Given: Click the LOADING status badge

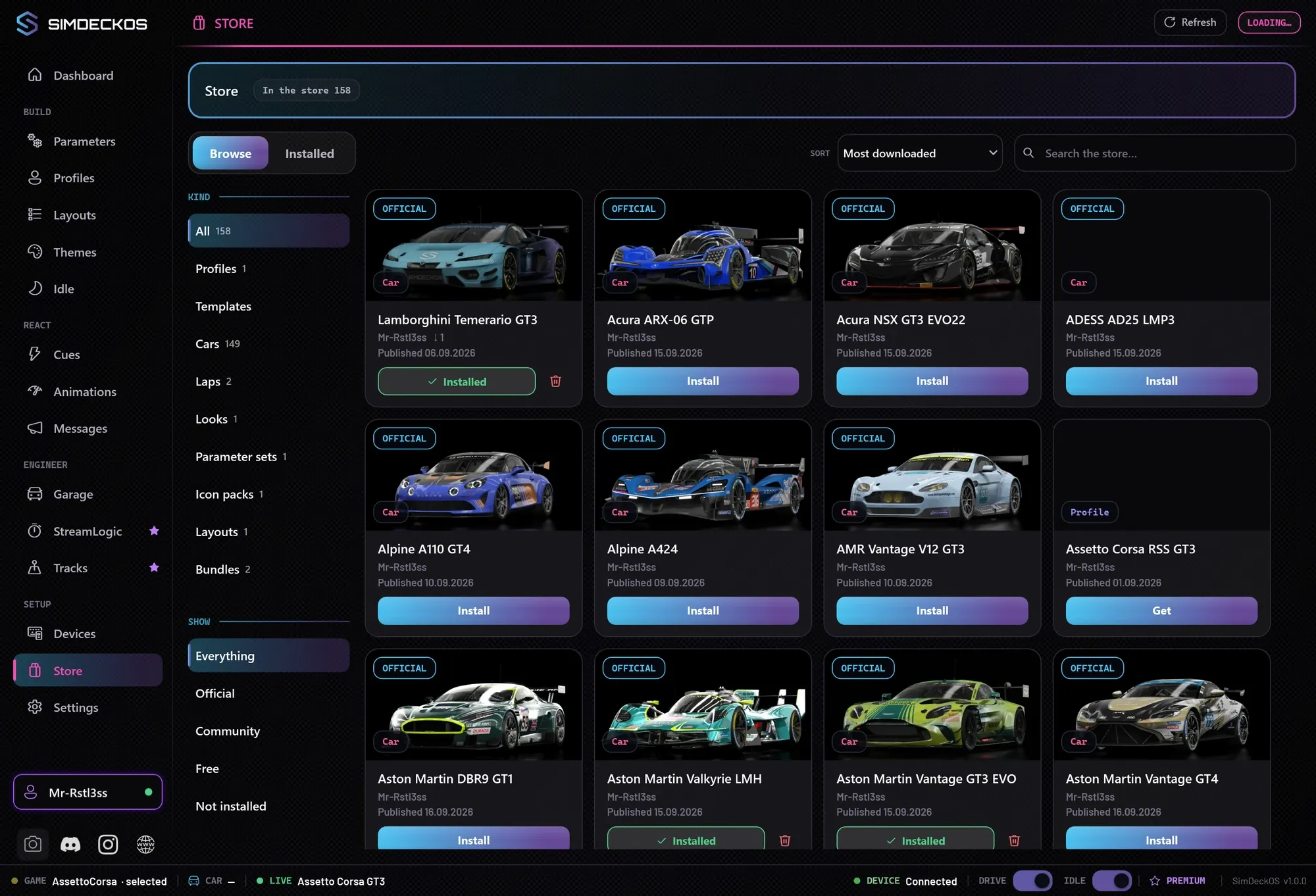Looking at the screenshot, I should pyautogui.click(x=1269, y=22).
